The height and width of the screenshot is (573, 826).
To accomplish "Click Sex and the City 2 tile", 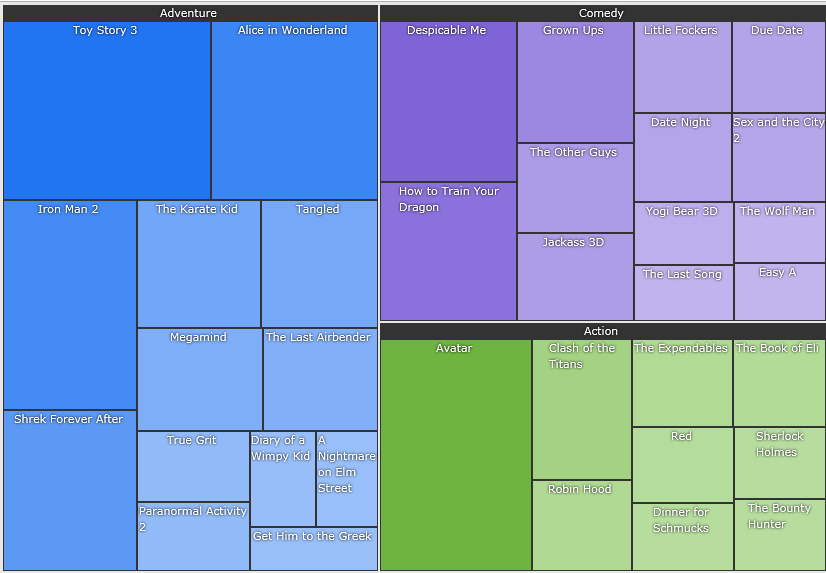I will pyautogui.click(x=779, y=157).
